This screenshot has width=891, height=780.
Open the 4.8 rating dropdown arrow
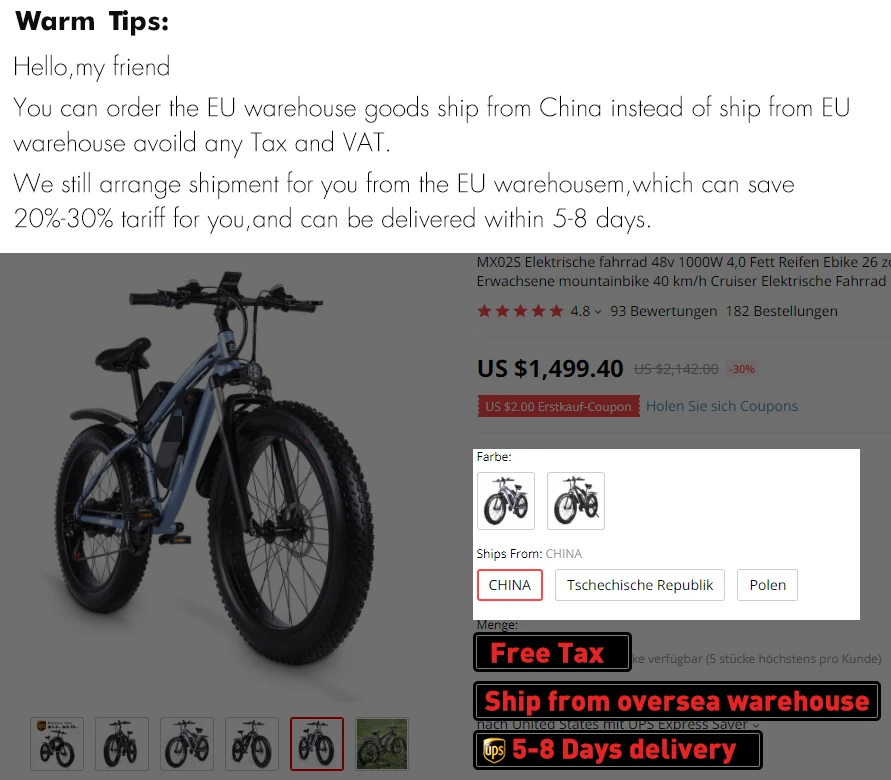tap(598, 312)
